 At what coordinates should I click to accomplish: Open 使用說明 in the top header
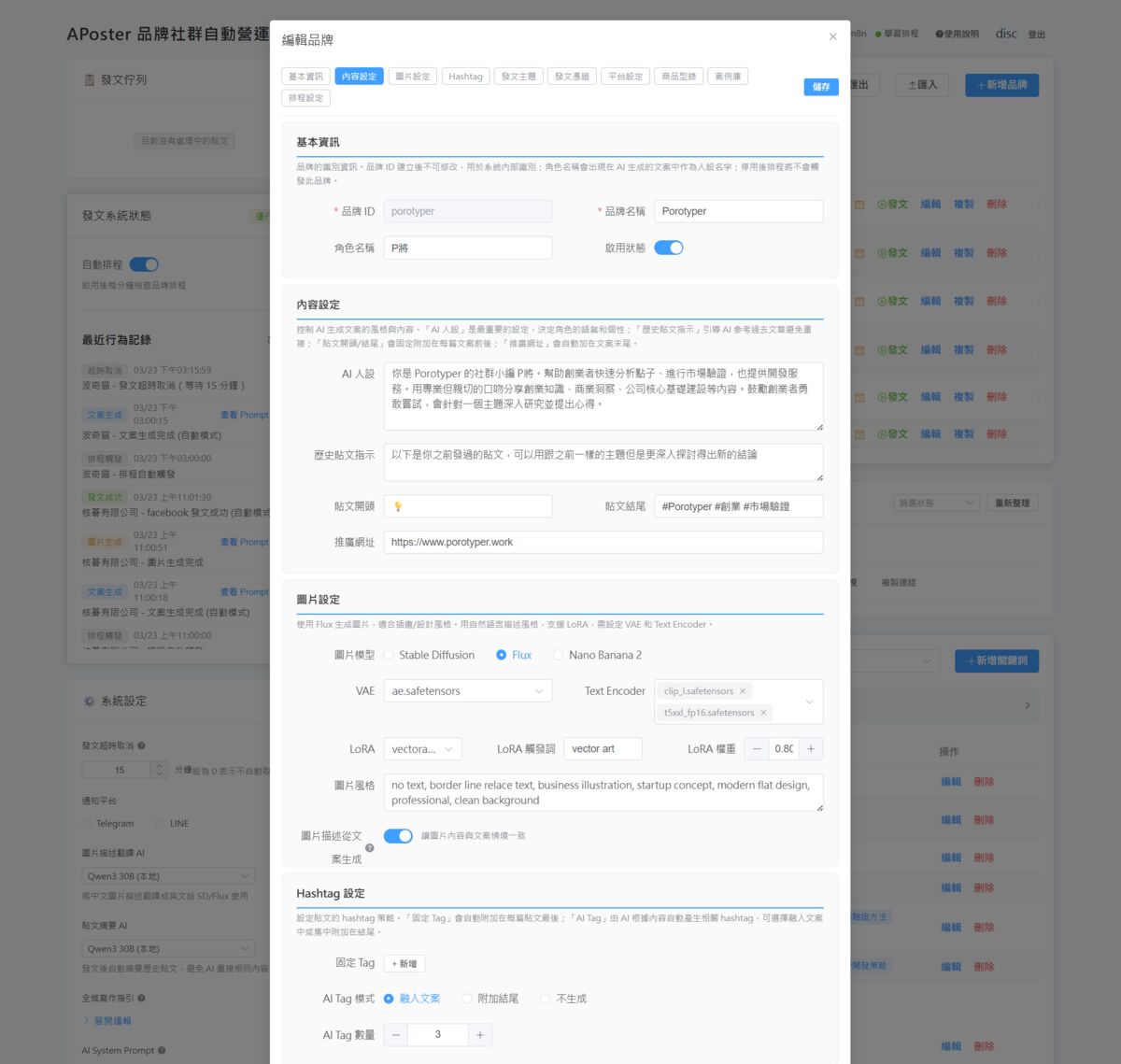pyautogui.click(x=958, y=34)
